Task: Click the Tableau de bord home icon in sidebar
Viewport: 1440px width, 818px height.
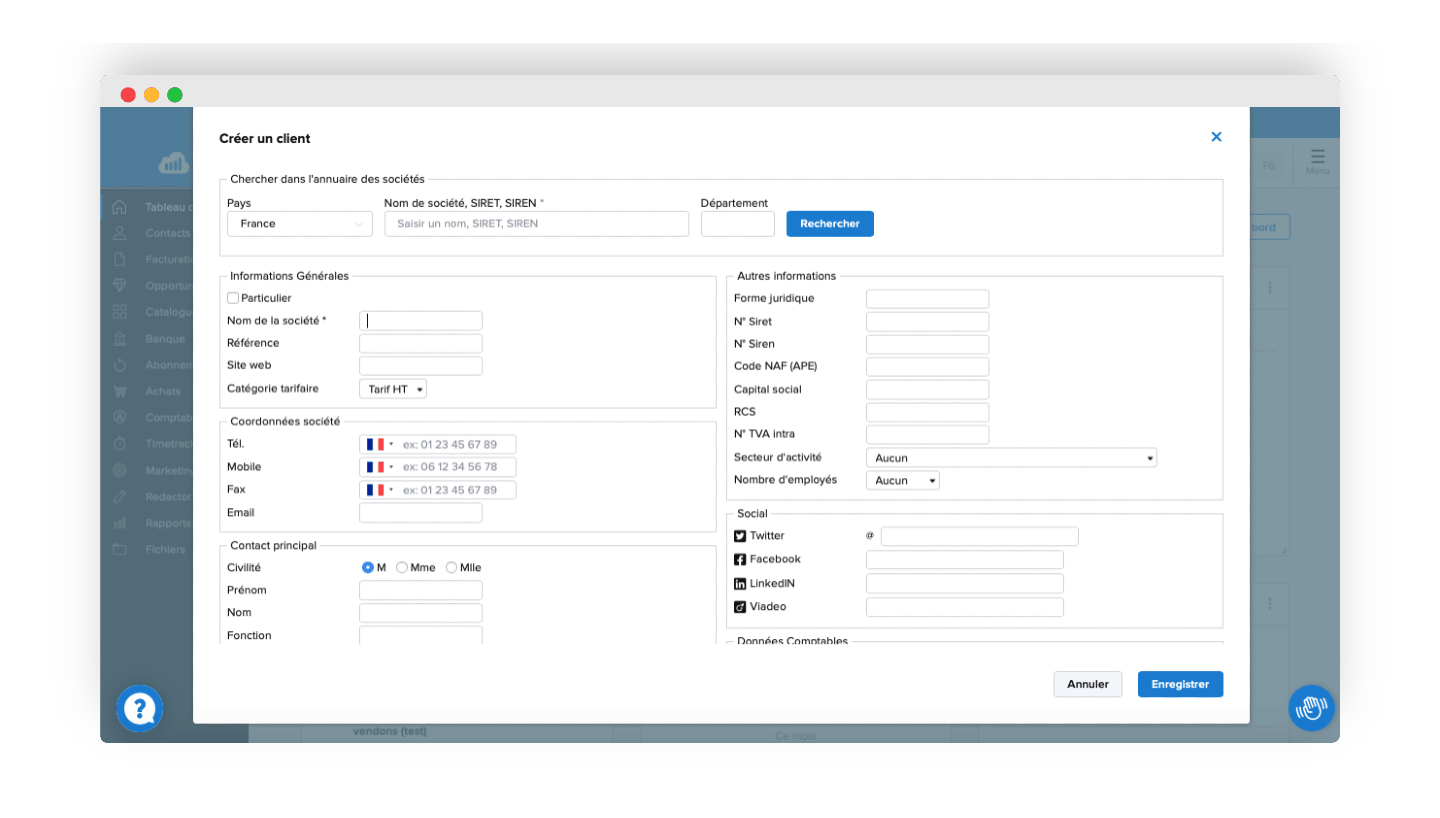Action: tap(120, 207)
